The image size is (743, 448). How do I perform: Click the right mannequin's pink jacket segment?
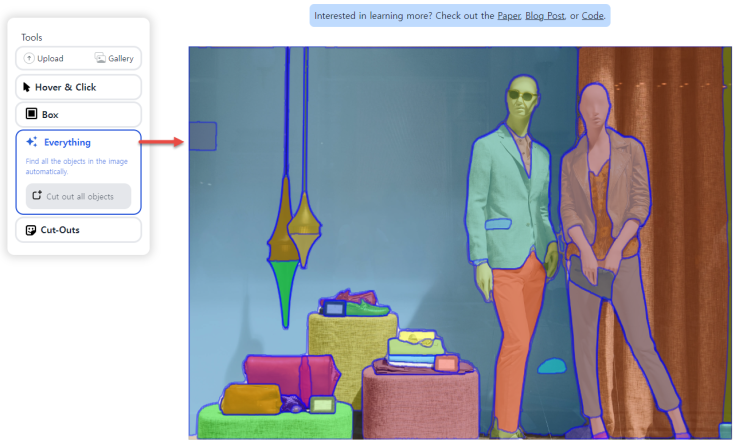(x=625, y=190)
